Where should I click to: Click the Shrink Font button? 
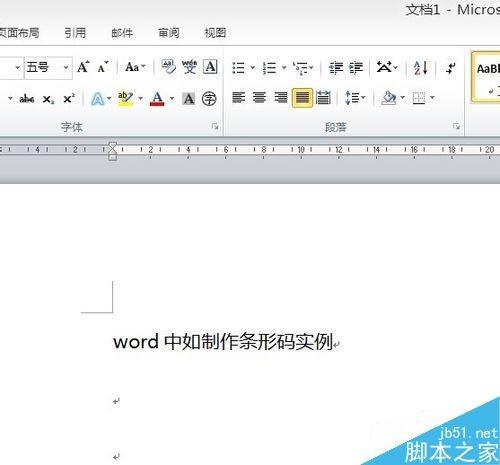[x=103, y=67]
